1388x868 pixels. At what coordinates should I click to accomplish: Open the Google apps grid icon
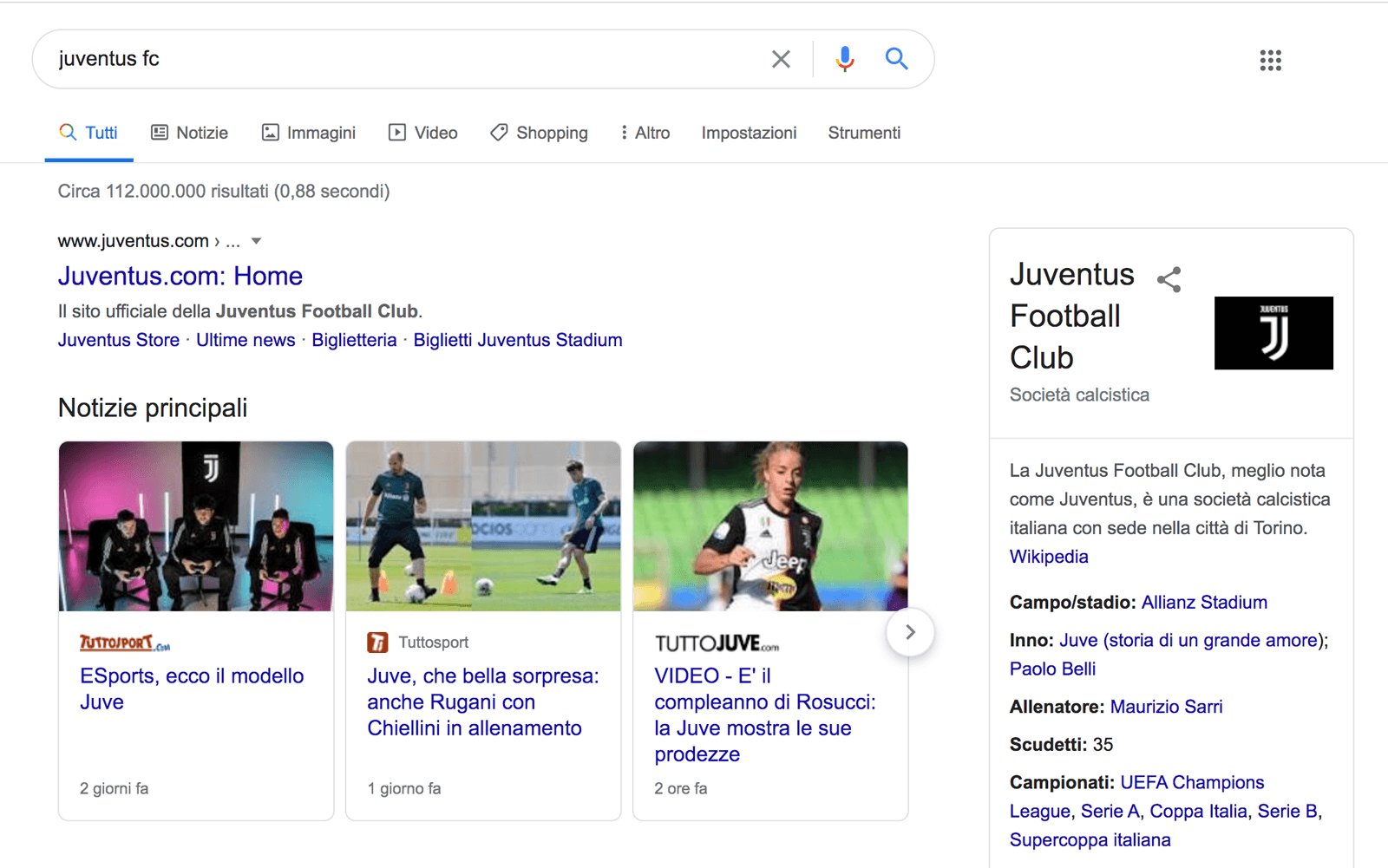pos(1270,60)
